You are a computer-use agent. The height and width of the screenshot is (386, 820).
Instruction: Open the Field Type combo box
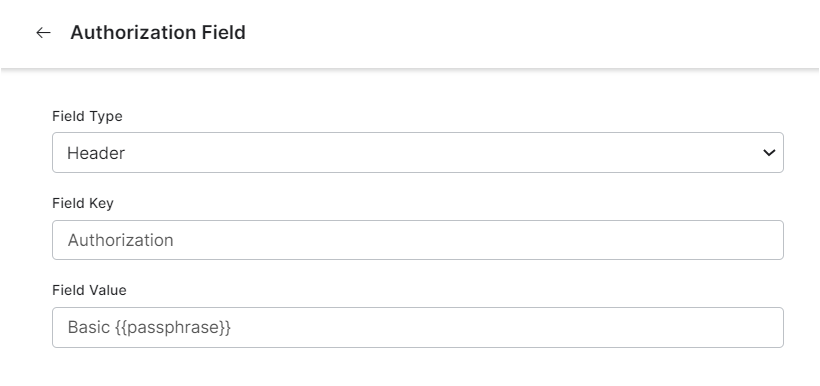click(x=418, y=152)
